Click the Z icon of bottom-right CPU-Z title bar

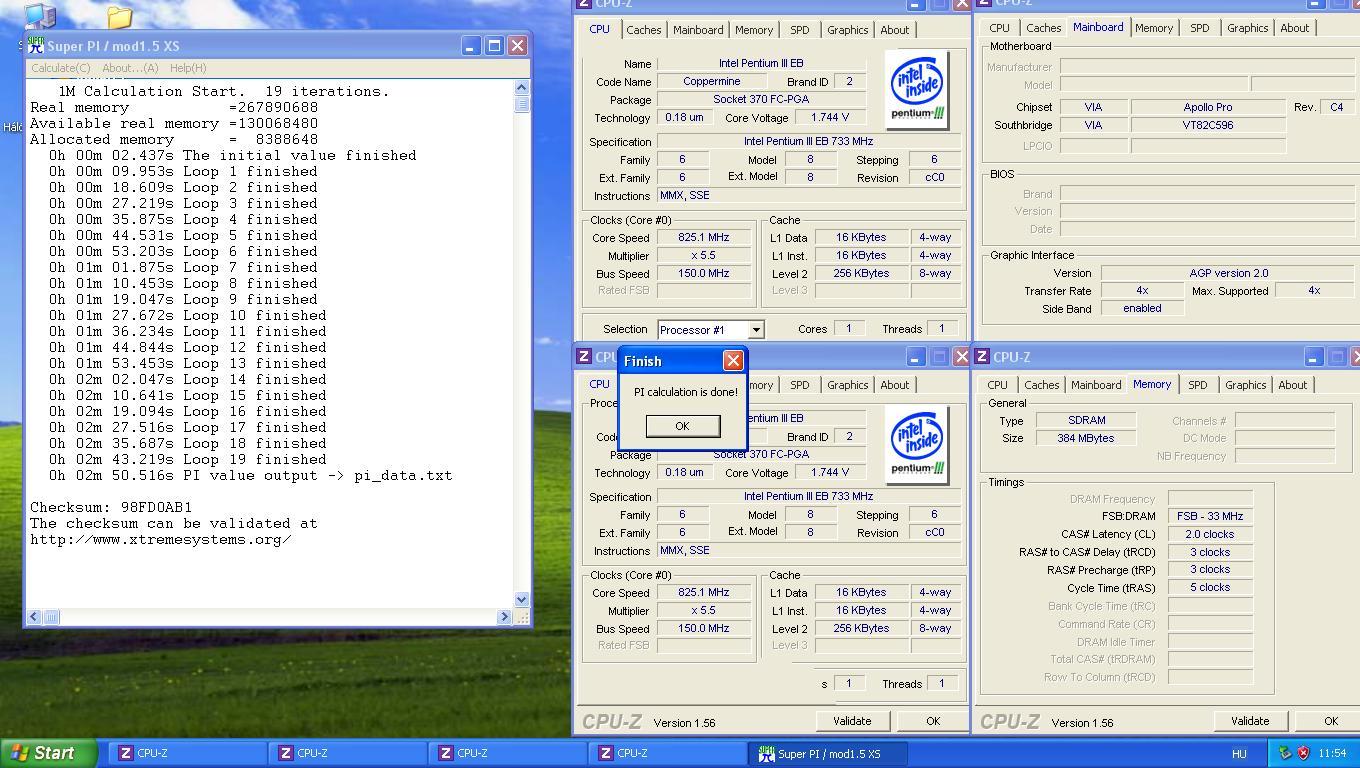(983, 357)
